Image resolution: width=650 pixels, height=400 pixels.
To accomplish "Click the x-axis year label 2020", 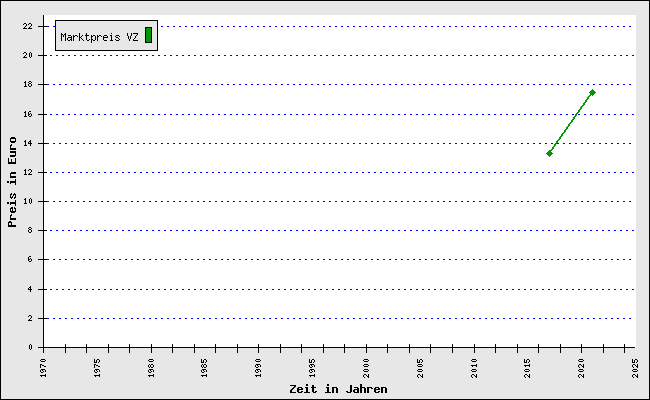I will pos(581,368).
